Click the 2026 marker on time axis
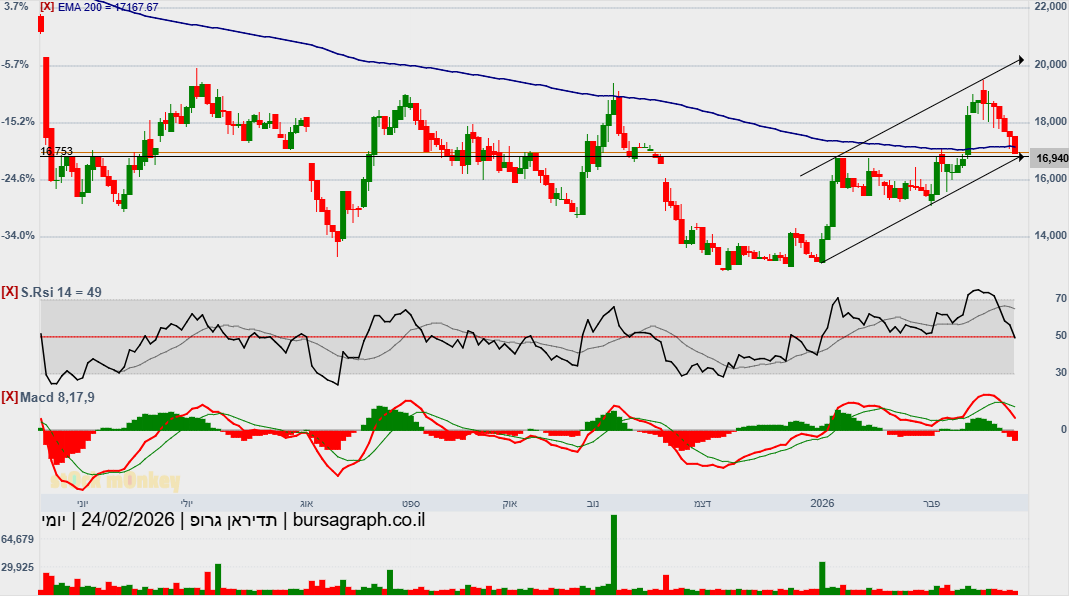Screen dimensions: 1069x596 [x=822, y=503]
